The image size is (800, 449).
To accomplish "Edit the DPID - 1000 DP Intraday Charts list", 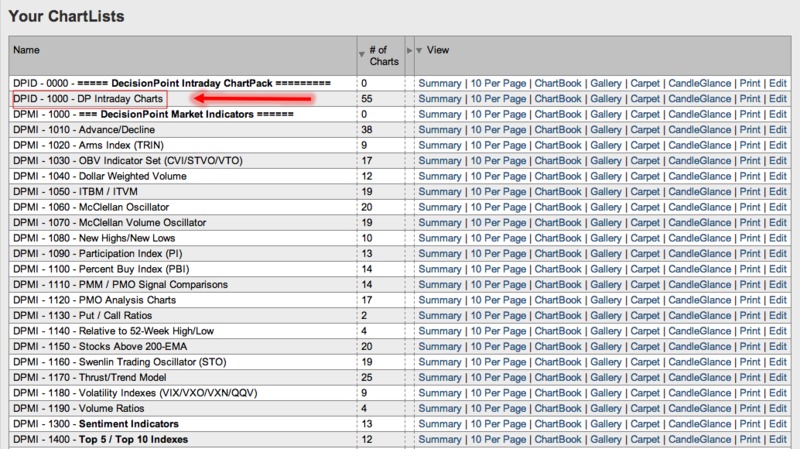I will [778, 98].
